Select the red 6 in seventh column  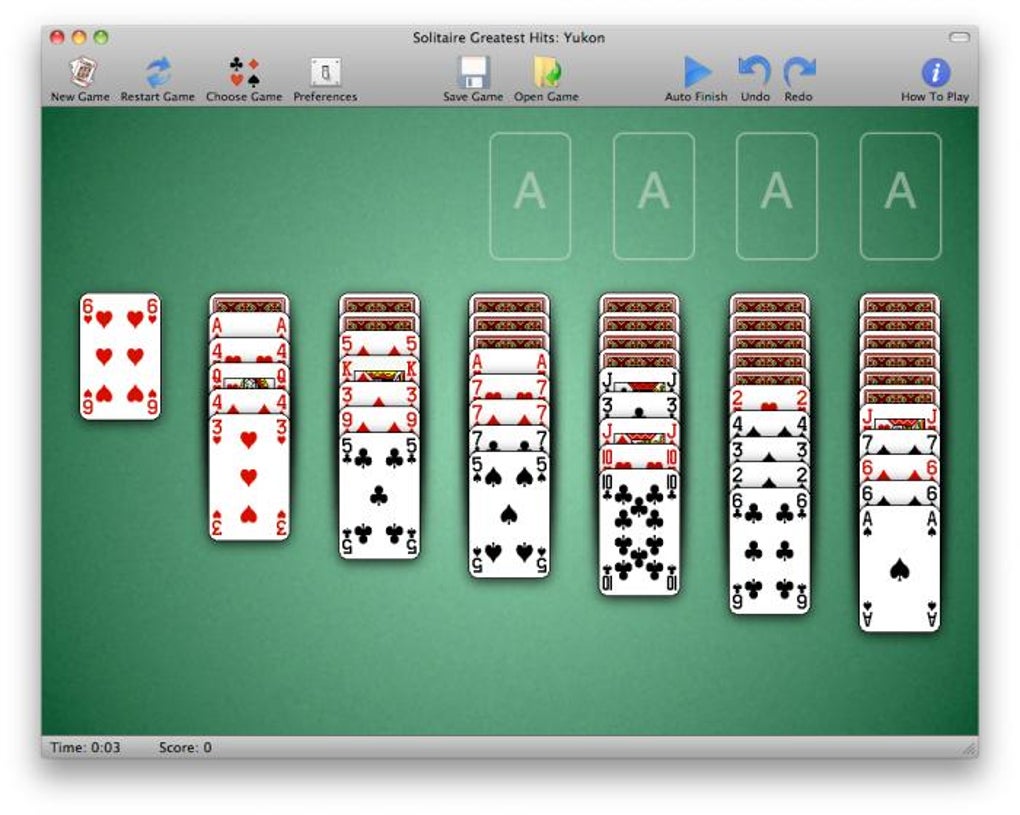900,468
